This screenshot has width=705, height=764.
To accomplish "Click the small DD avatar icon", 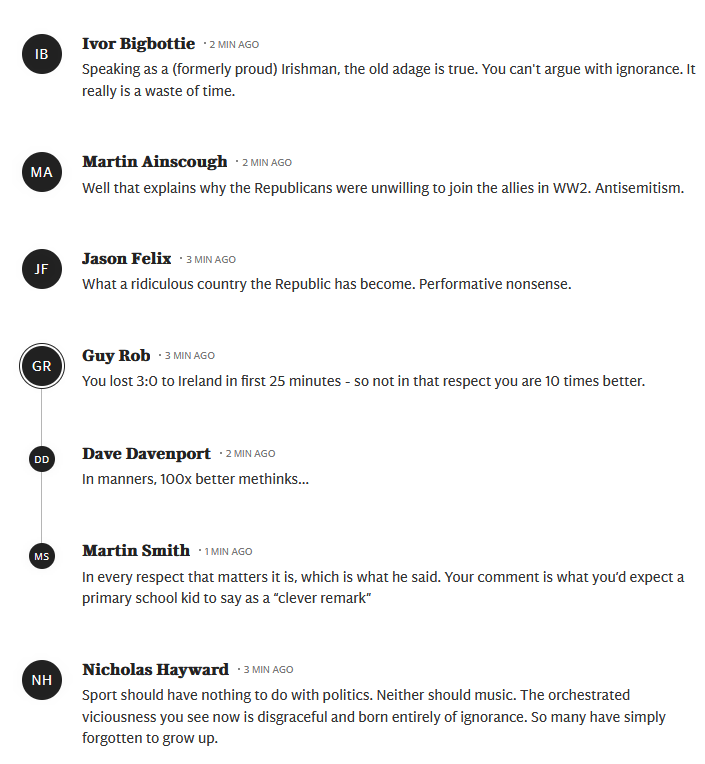I will pyautogui.click(x=42, y=459).
